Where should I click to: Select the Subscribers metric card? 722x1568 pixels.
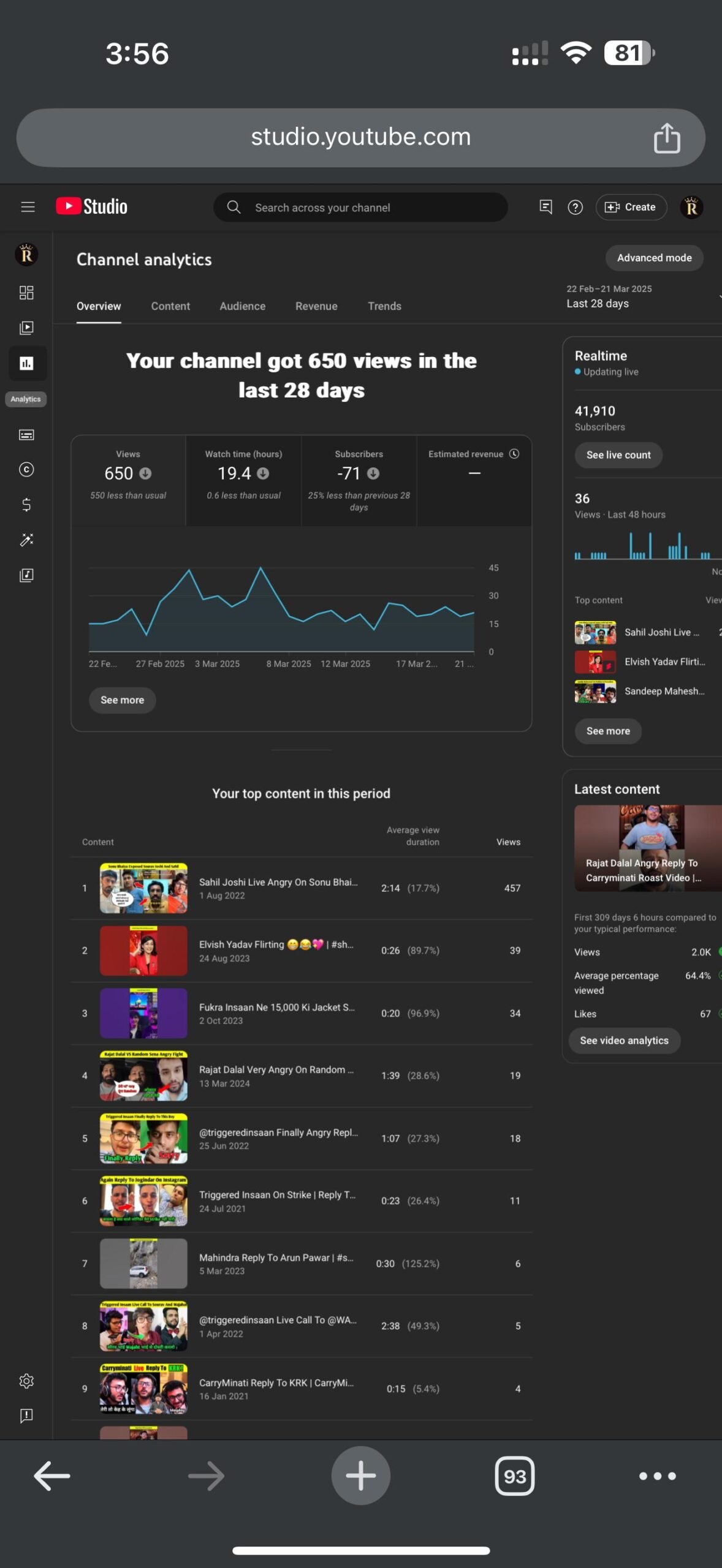(359, 481)
